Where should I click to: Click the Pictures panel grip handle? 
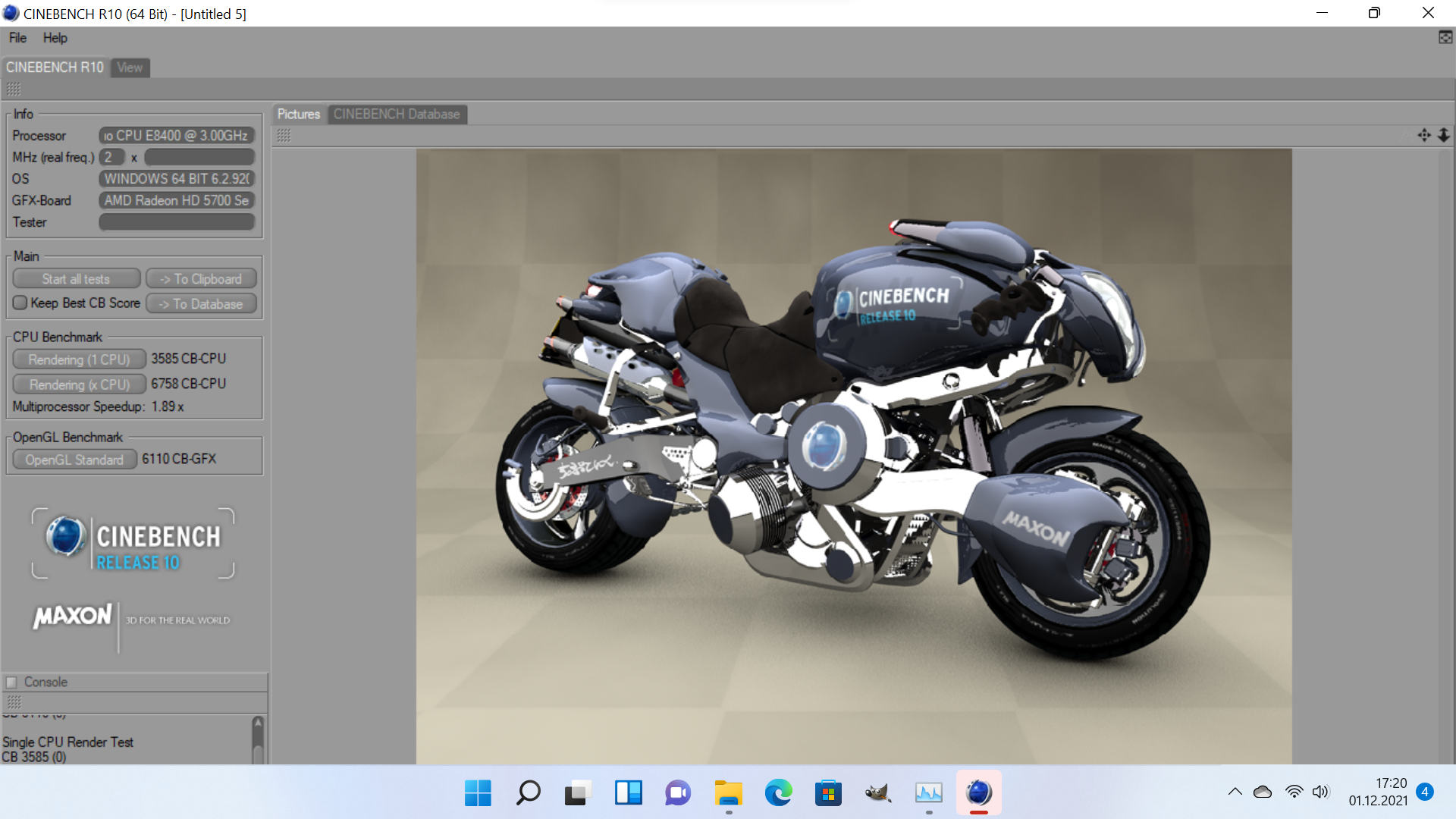pyautogui.click(x=284, y=136)
